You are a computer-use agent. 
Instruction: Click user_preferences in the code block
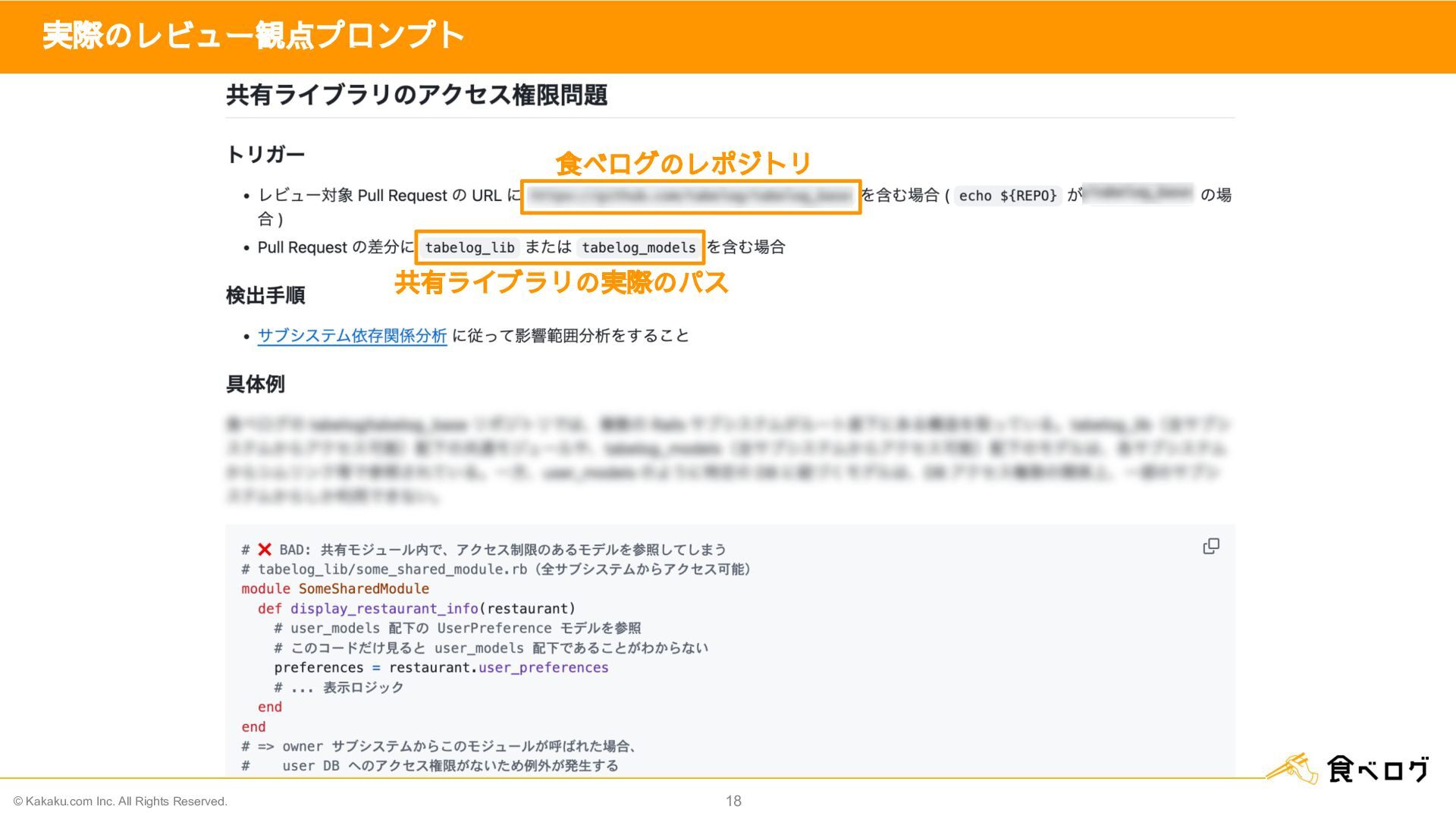(543, 667)
